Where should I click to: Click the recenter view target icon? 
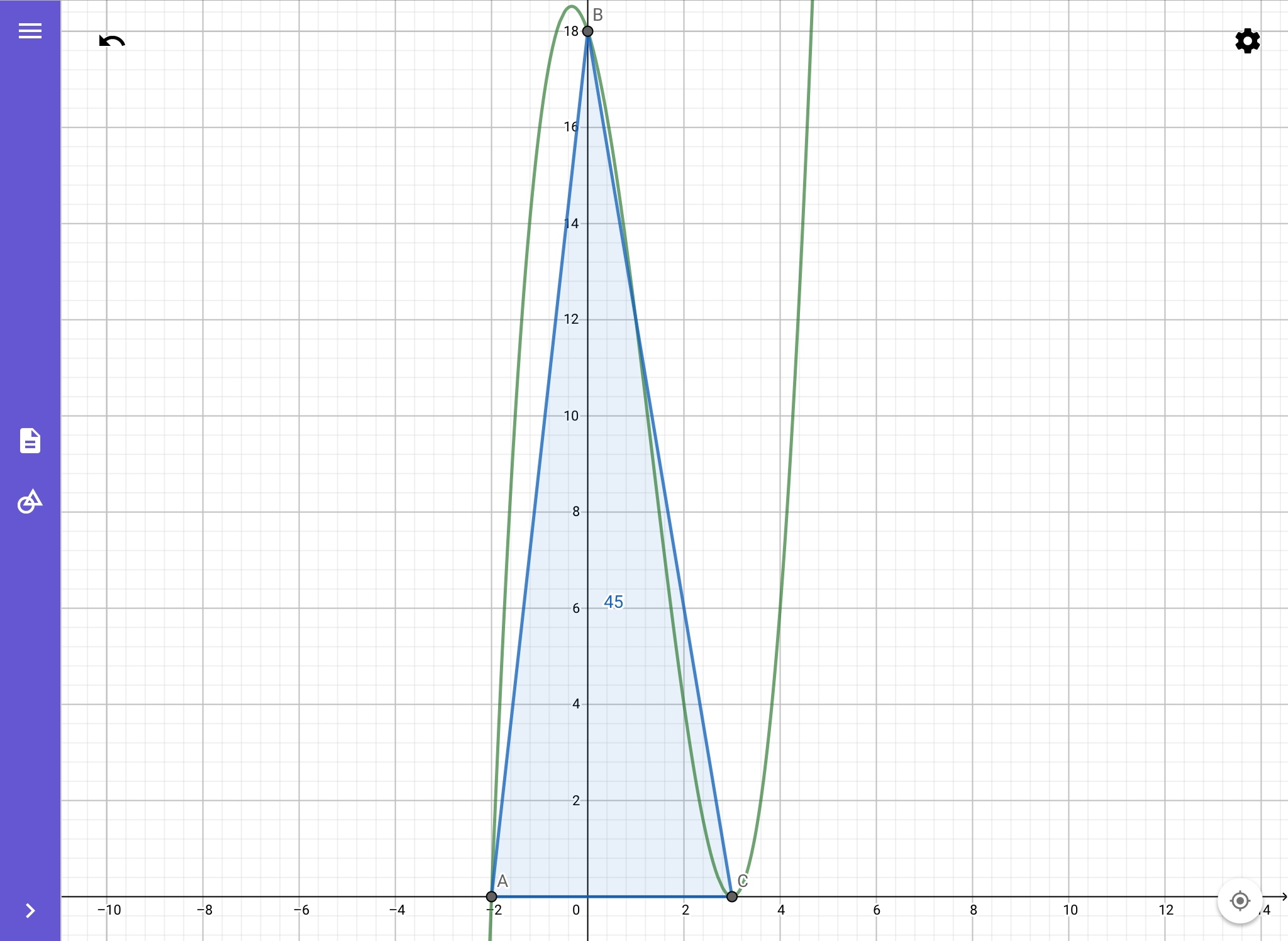(1240, 901)
